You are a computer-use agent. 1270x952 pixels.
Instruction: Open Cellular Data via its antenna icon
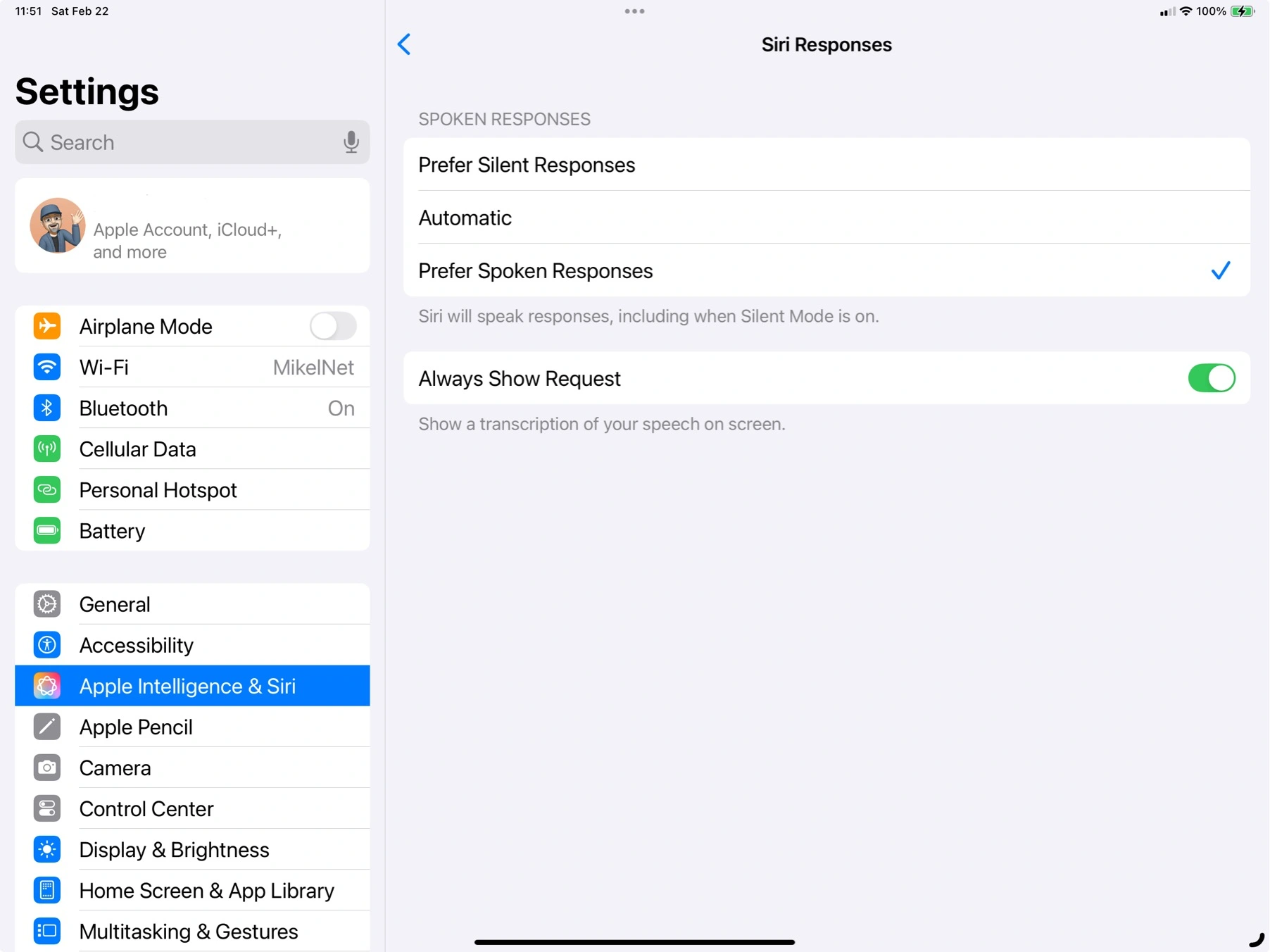pyautogui.click(x=47, y=449)
